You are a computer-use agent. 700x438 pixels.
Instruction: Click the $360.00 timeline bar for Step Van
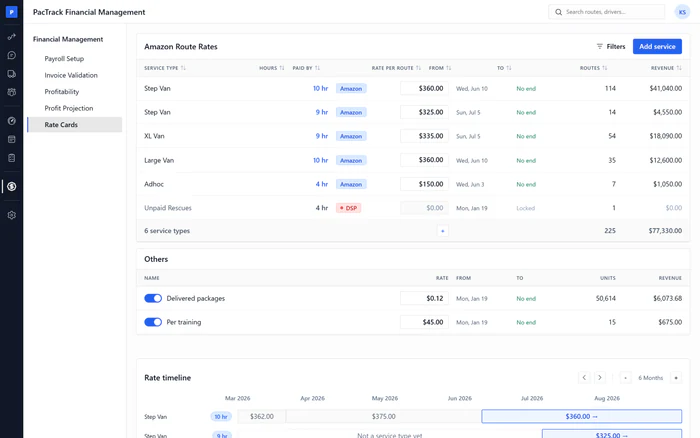[581, 417]
